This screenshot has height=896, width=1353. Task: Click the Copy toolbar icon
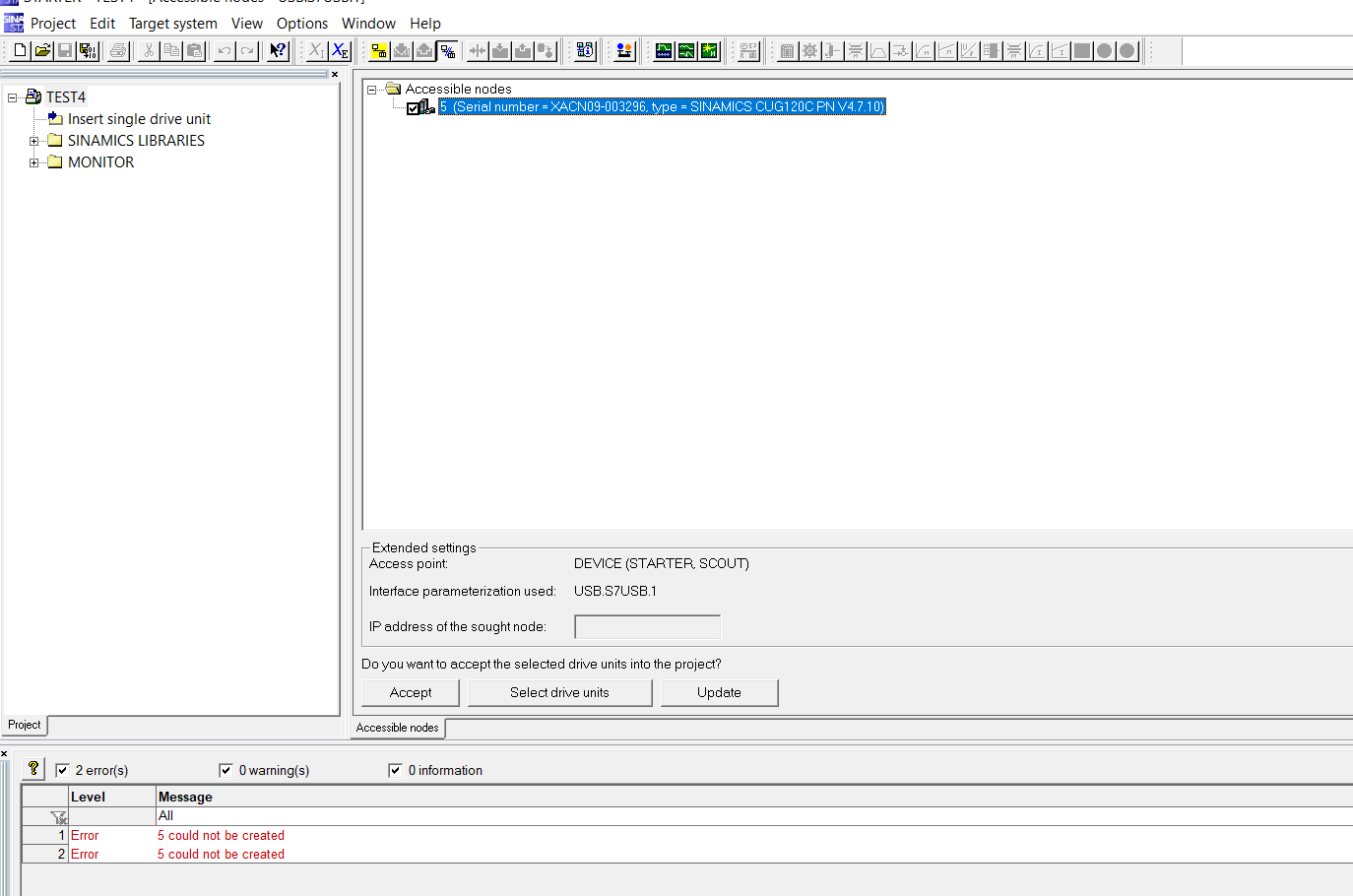point(171,50)
